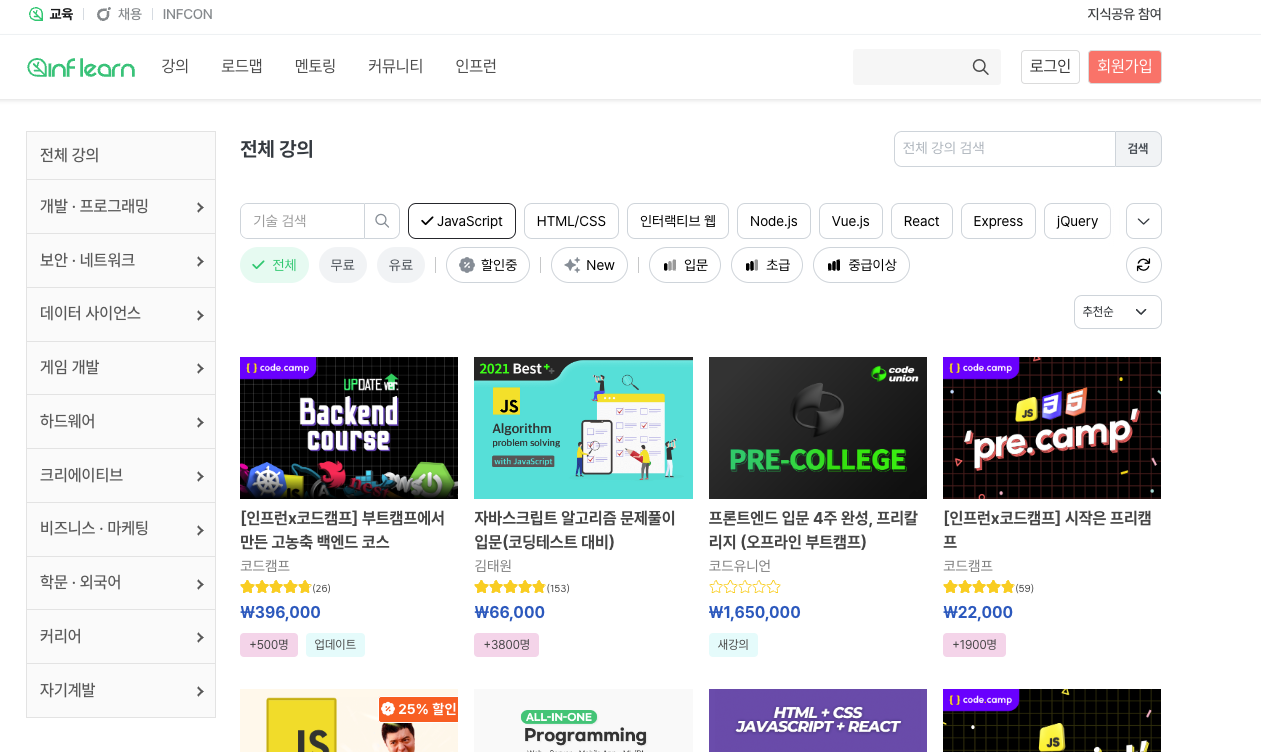The width and height of the screenshot is (1261, 752).
Task: Click the Inflearn logo
Action: 81,67
